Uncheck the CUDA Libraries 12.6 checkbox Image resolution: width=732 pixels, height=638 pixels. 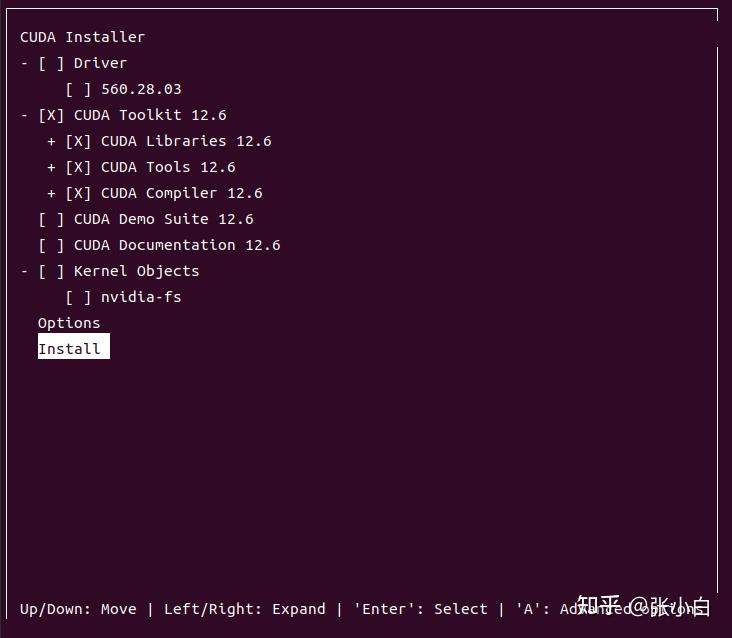click(79, 141)
